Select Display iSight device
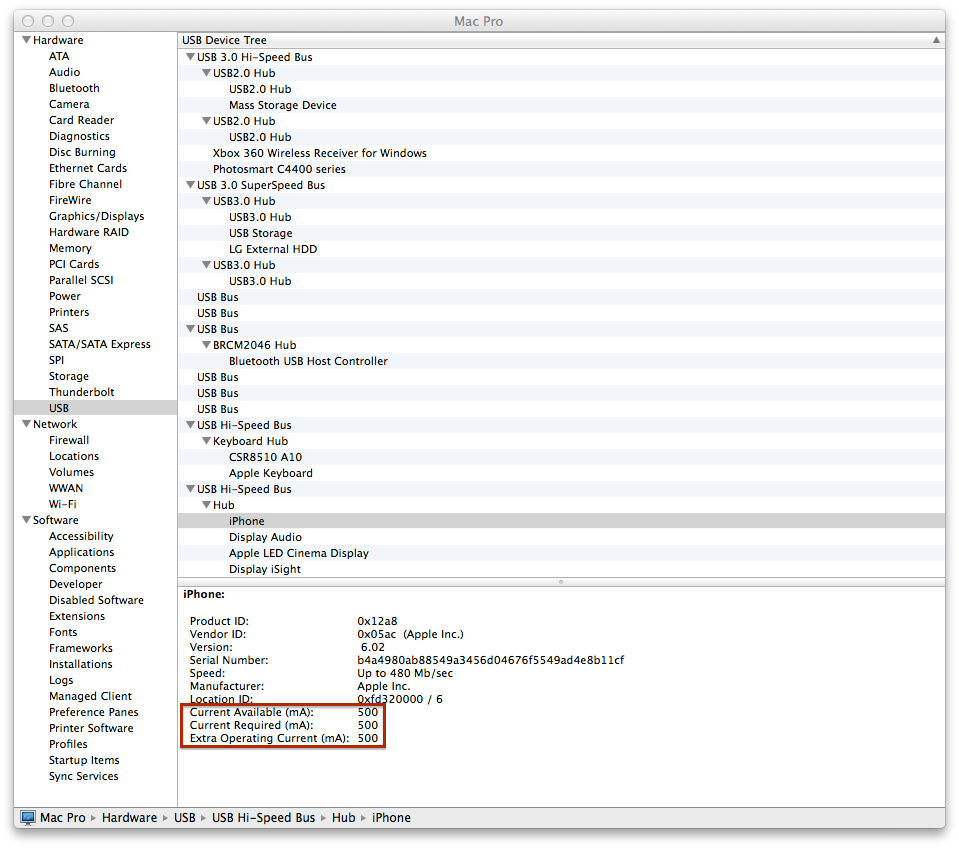The image size is (959, 848). tap(265, 569)
